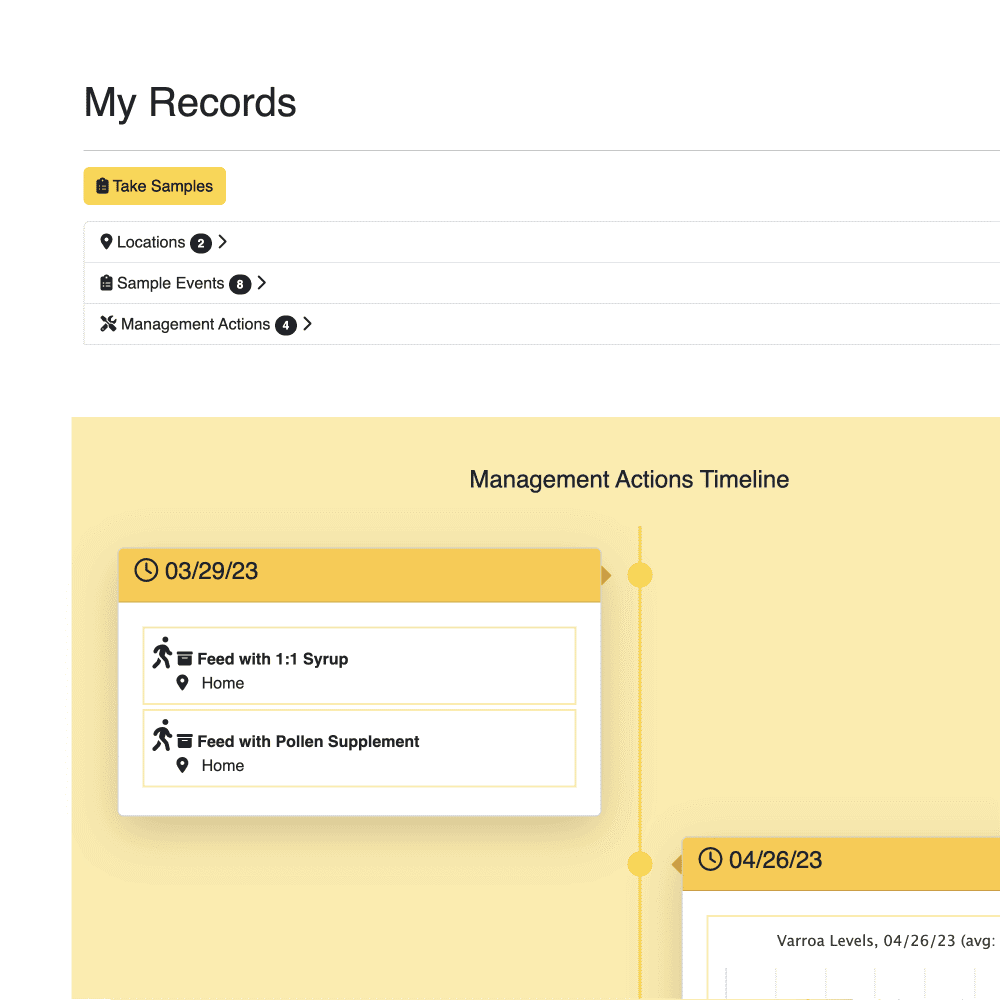
Task: Click the clipboard icon in Take Samples
Action: click(102, 186)
